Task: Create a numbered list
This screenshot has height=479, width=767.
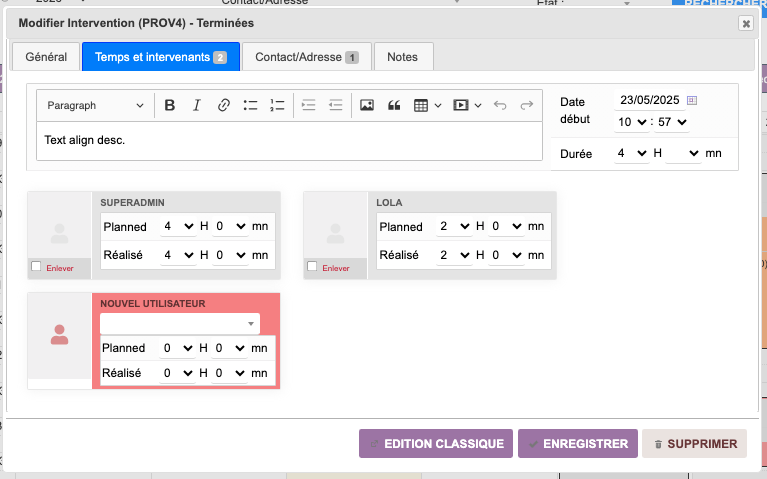Action: pos(278,105)
